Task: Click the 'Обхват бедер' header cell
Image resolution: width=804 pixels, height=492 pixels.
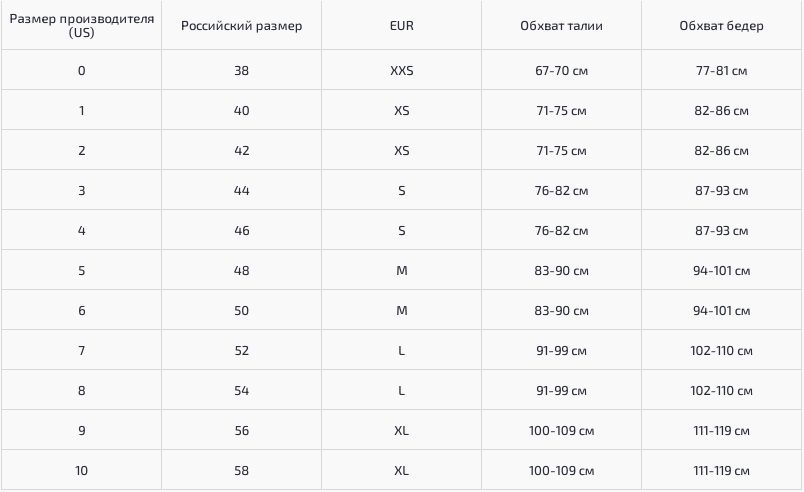Action: click(721, 26)
